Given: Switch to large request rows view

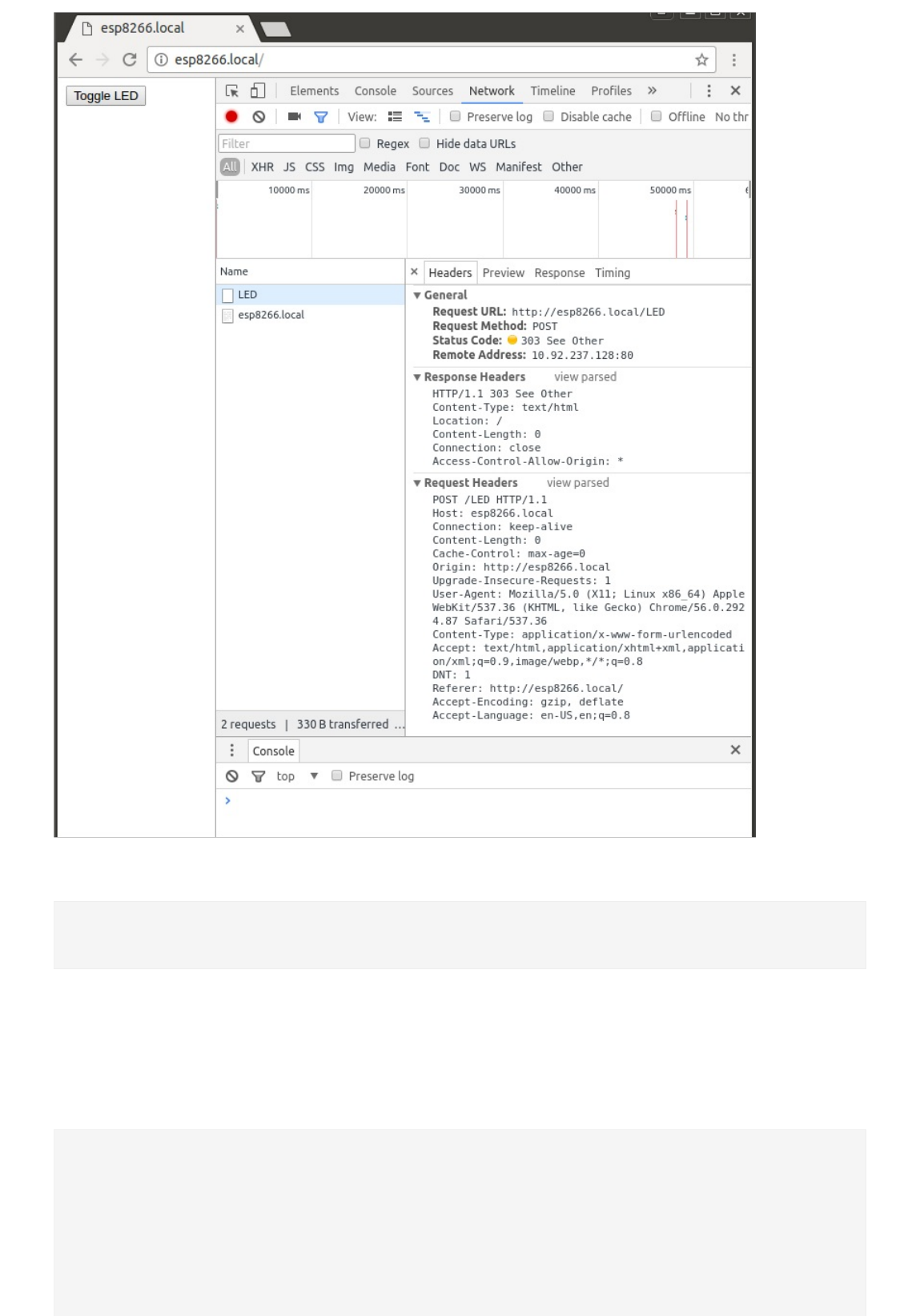Looking at the screenshot, I should [395, 117].
